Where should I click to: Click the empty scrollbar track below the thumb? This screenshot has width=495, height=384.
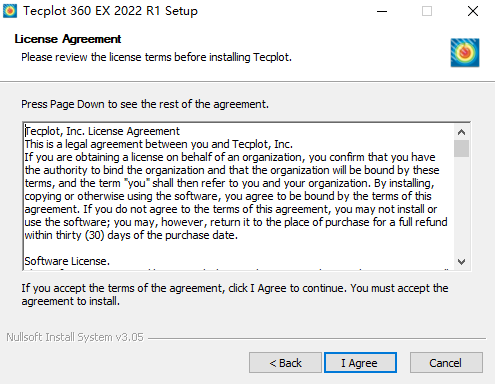tap(461, 205)
